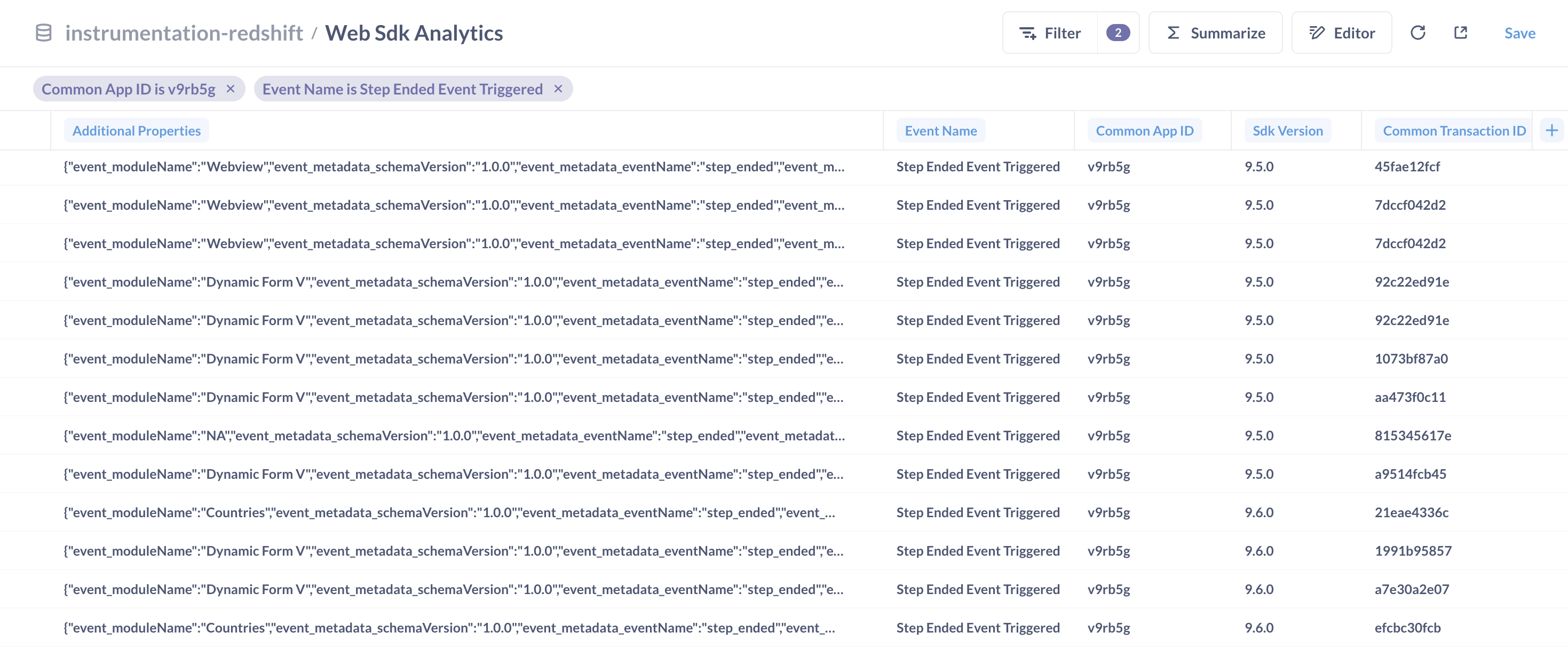The height and width of the screenshot is (648, 1568).
Task: Save the current question
Action: [1519, 32]
